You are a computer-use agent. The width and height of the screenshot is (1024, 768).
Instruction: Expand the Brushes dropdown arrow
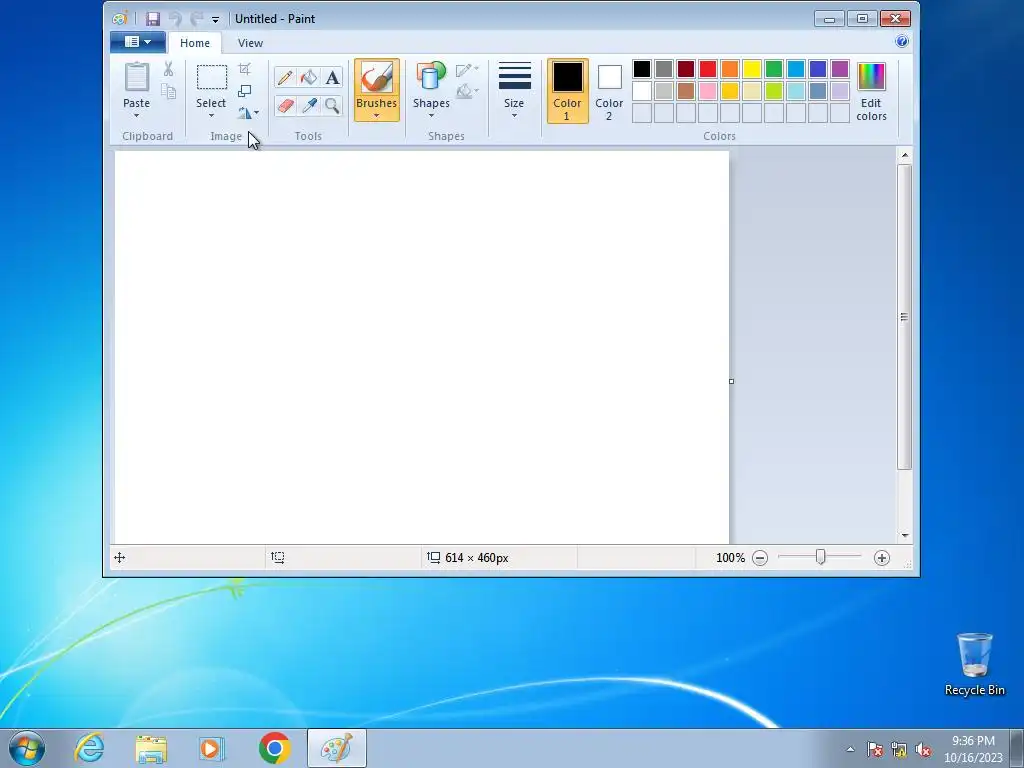(377, 116)
